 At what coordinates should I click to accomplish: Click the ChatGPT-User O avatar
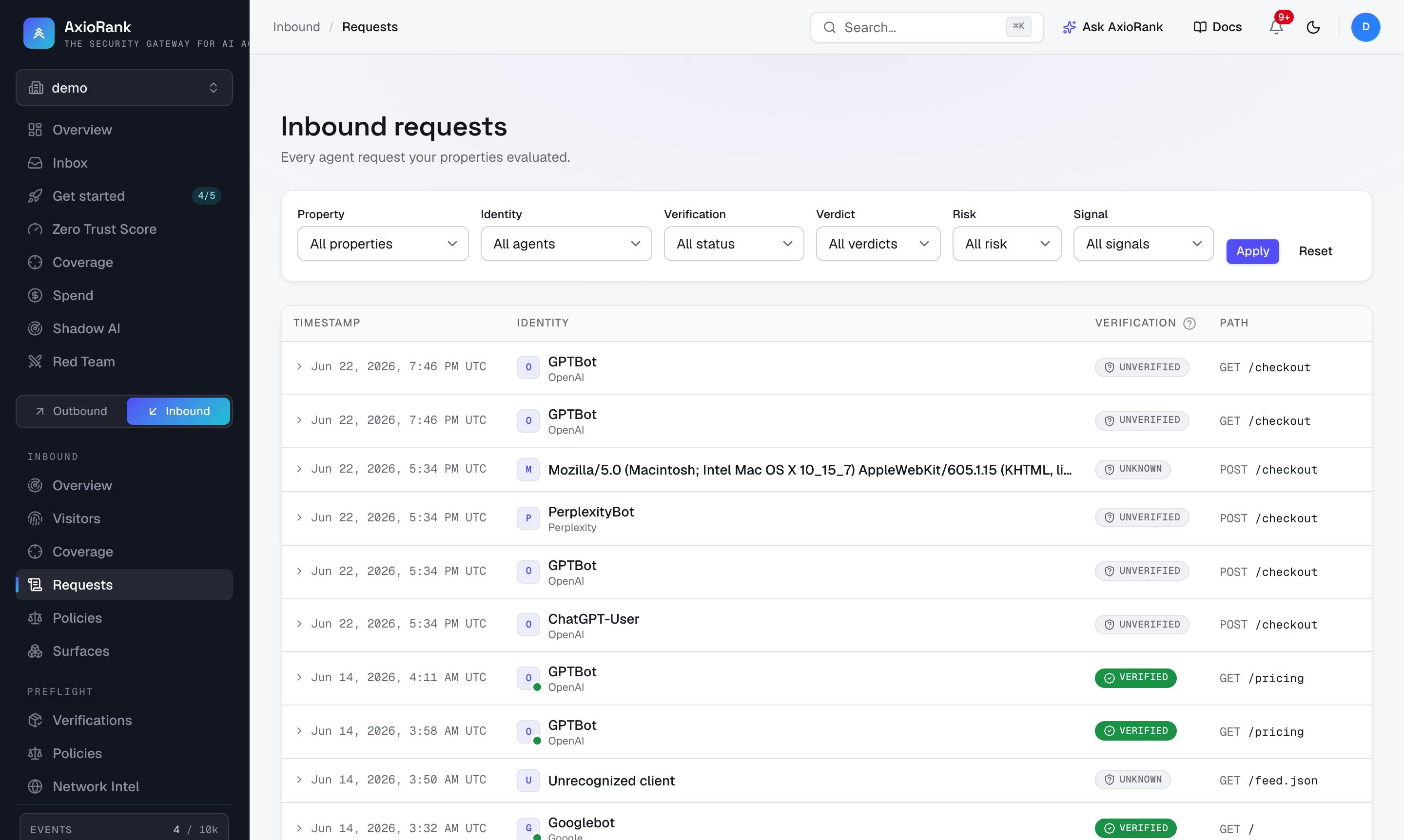click(528, 624)
